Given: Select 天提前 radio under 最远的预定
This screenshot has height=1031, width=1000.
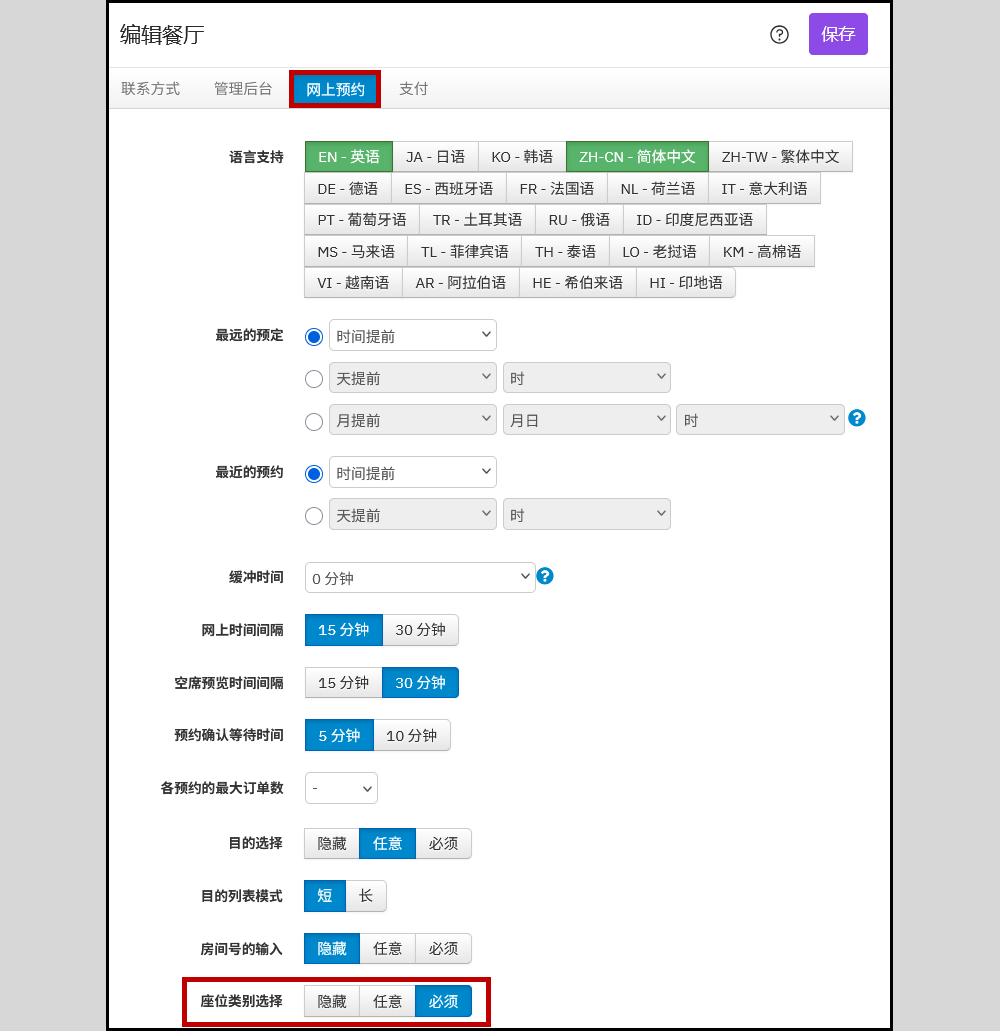Looking at the screenshot, I should tap(314, 379).
